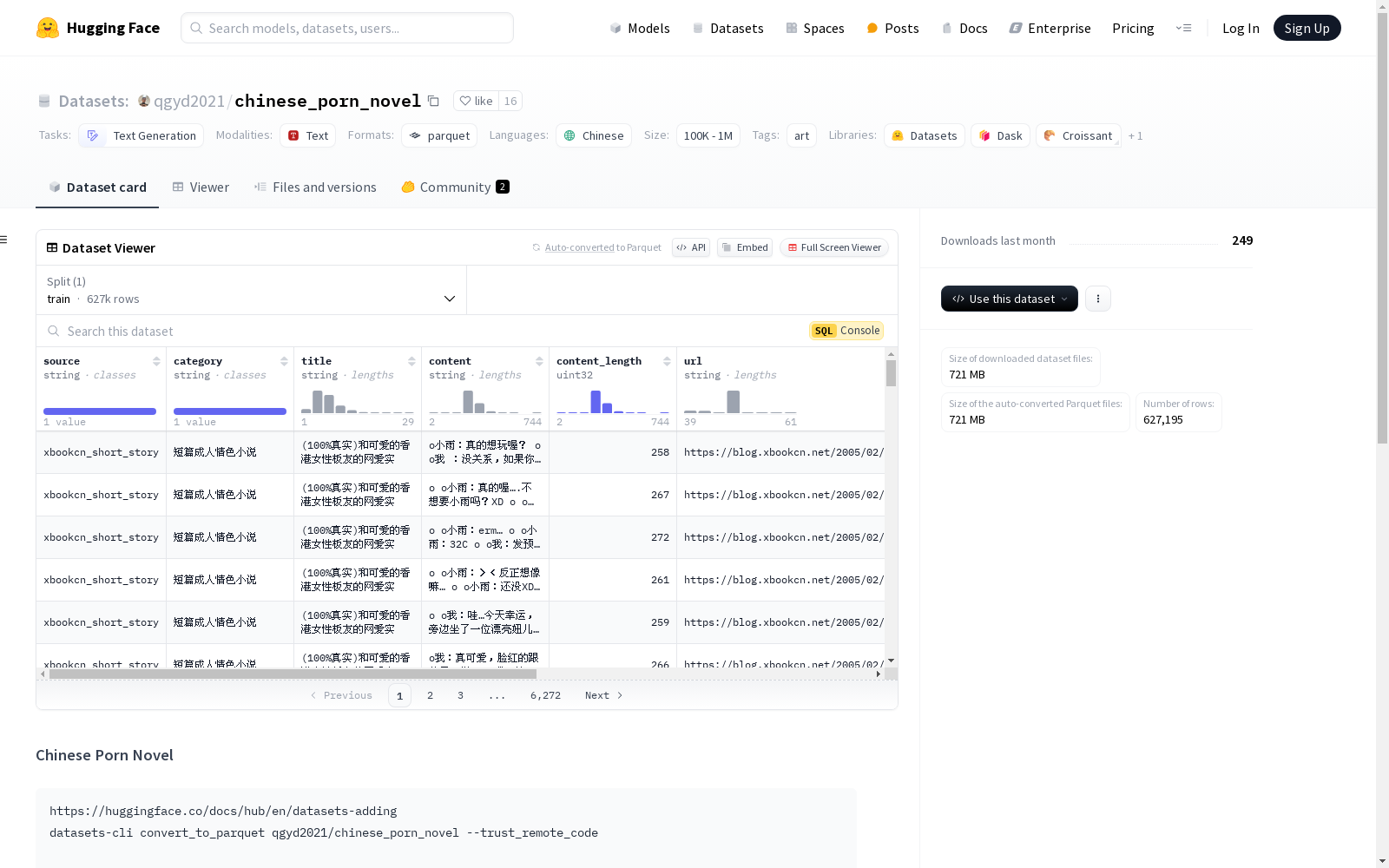This screenshot has height=868, width=1389.
Task: Click the Log In link
Action: click(x=1241, y=28)
